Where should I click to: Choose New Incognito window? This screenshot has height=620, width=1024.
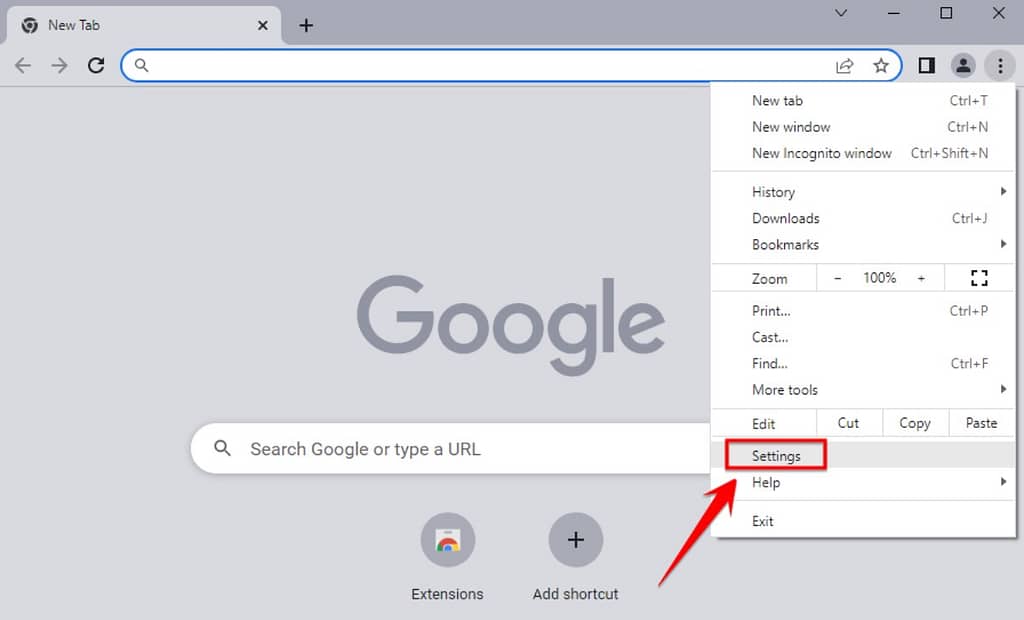(863, 153)
